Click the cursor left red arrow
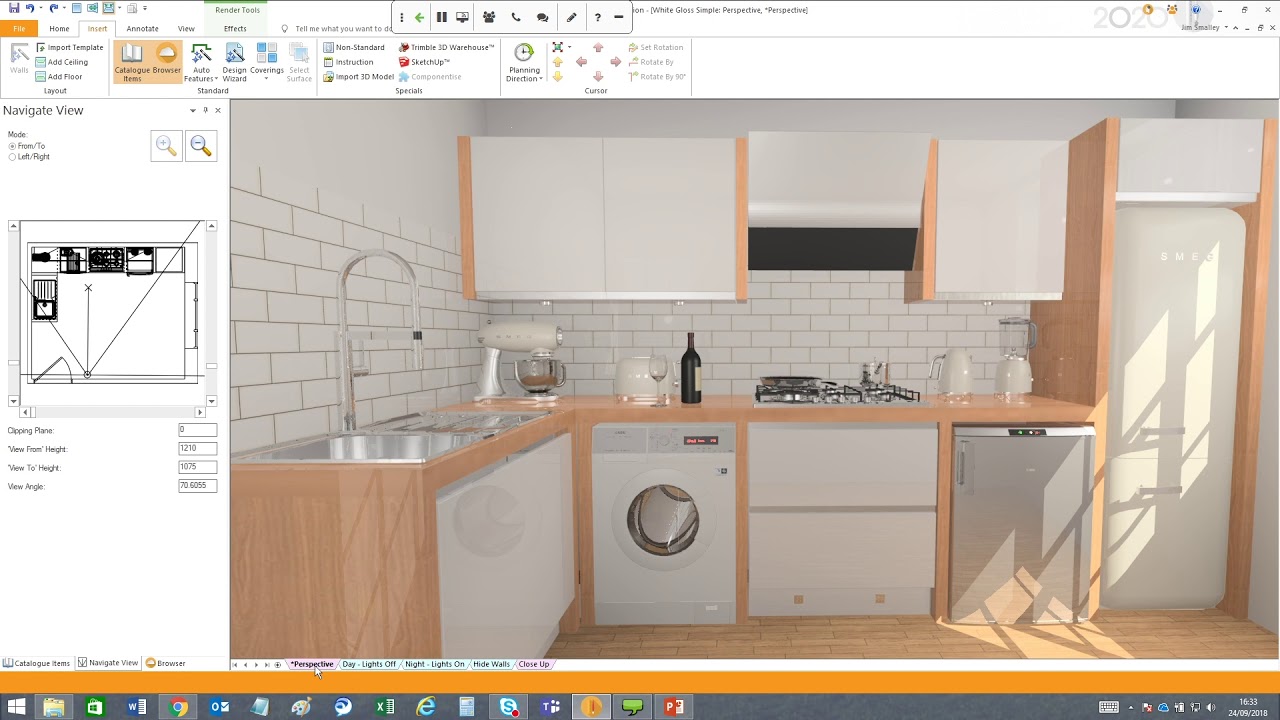This screenshot has height=720, width=1280. pos(581,62)
